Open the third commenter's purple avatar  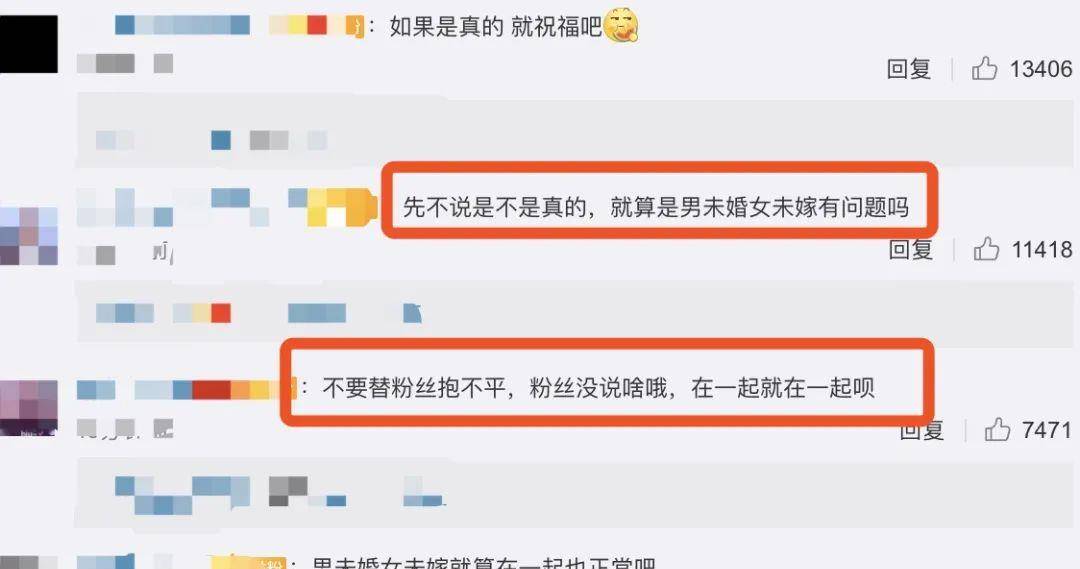(29, 408)
